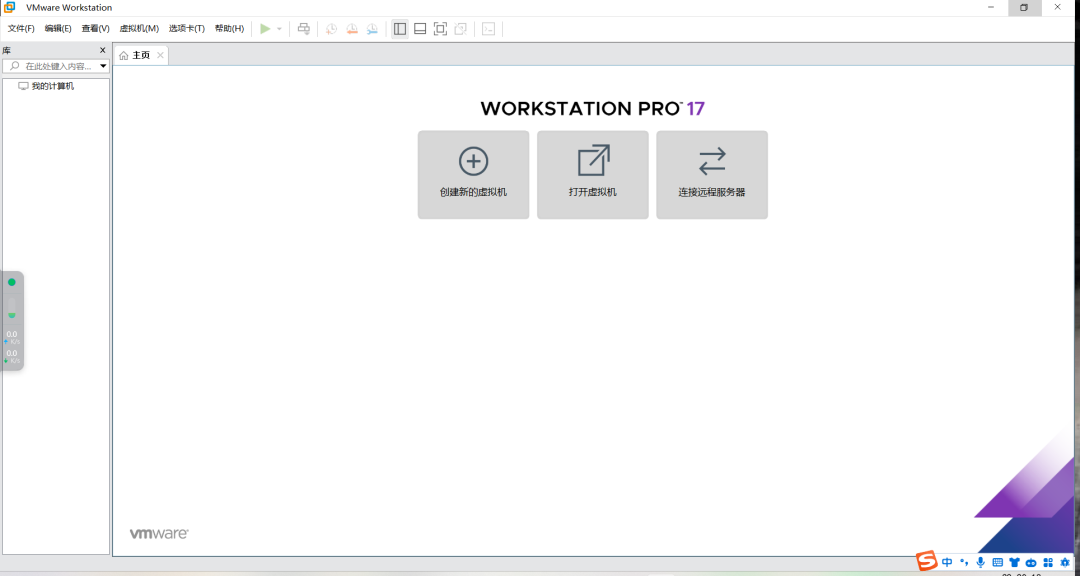
Task: Click the download speed 0.0 K/s reading
Action: click(x=12, y=357)
